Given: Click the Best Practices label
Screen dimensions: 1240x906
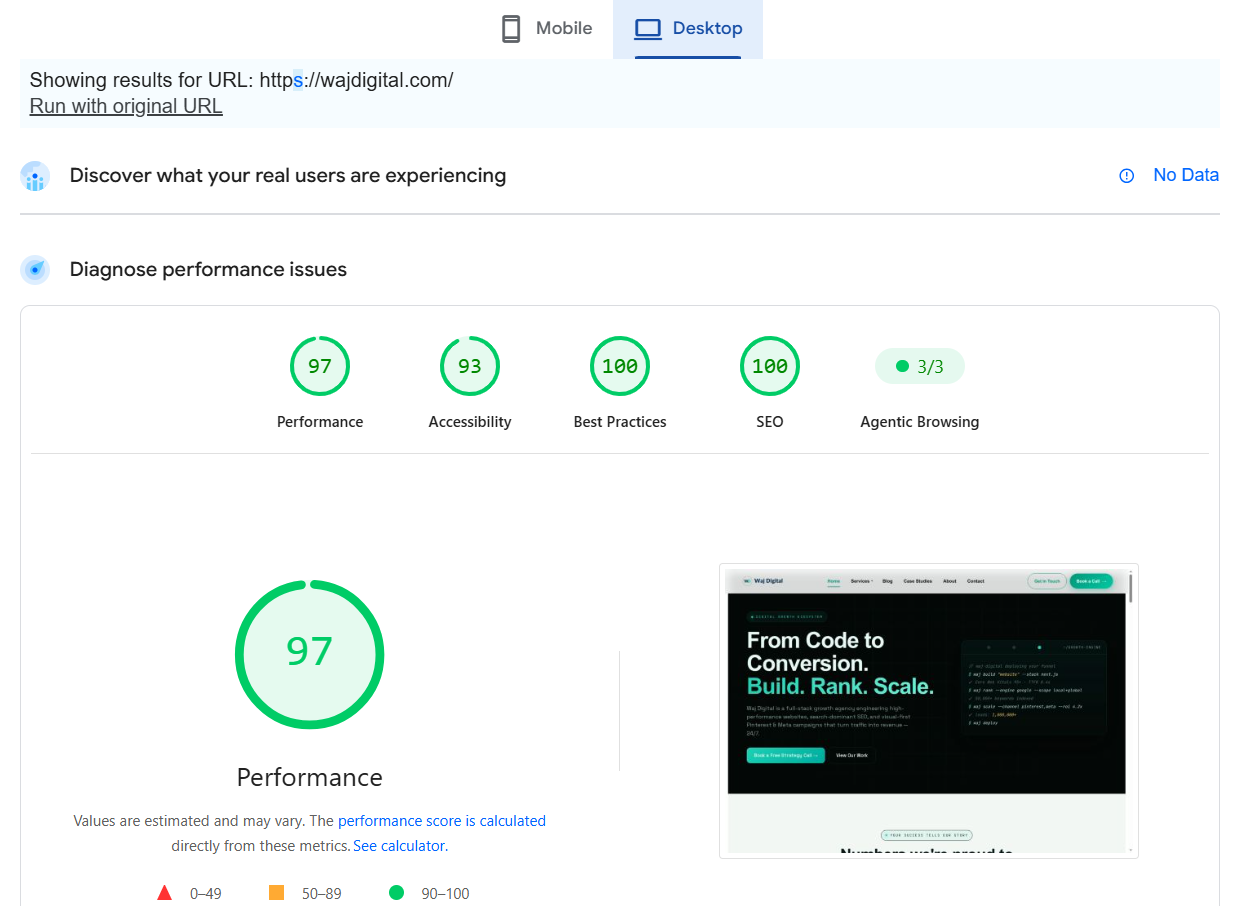Looking at the screenshot, I should click(620, 422).
